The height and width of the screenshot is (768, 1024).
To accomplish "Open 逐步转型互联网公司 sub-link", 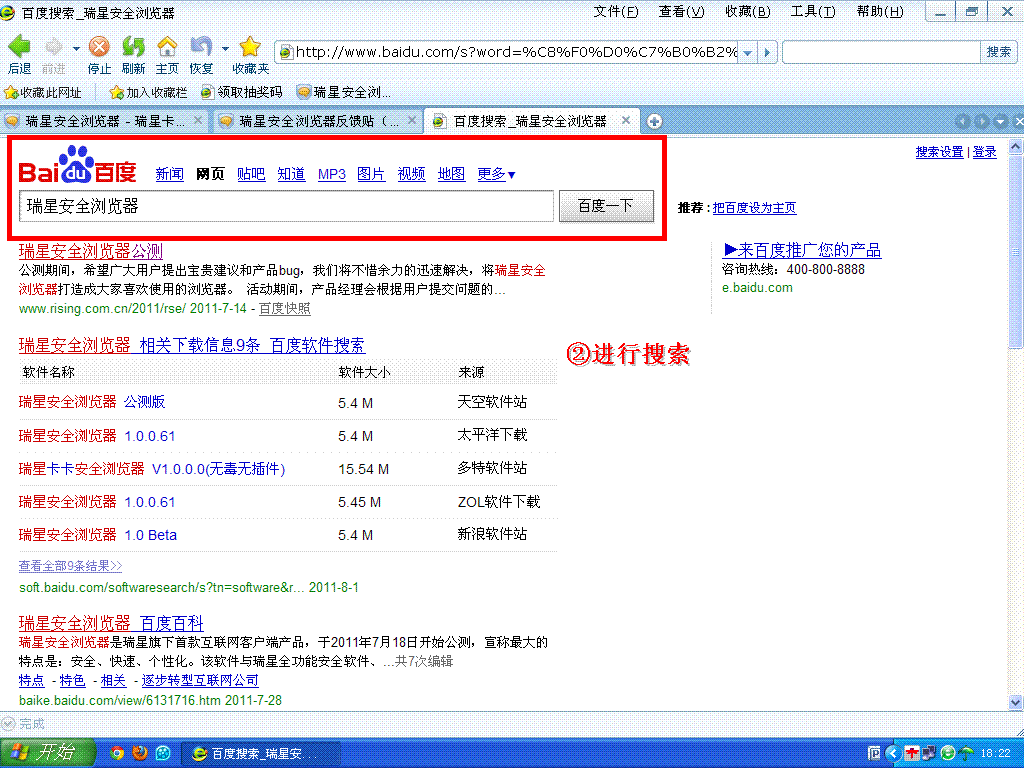I will 200,680.
